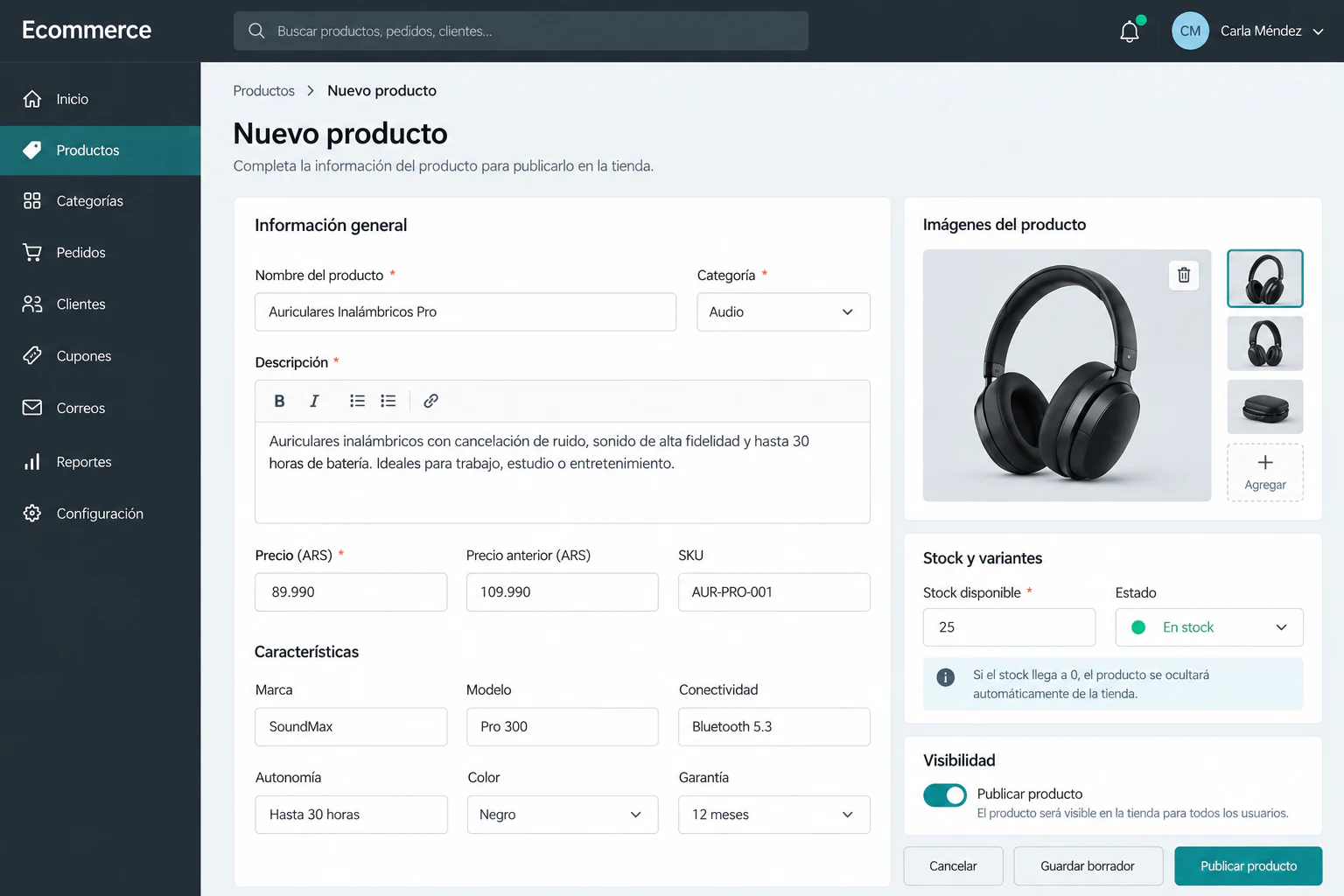Toggle the Publicar producto switch
Viewport: 1344px width, 896px height.
coord(945,794)
